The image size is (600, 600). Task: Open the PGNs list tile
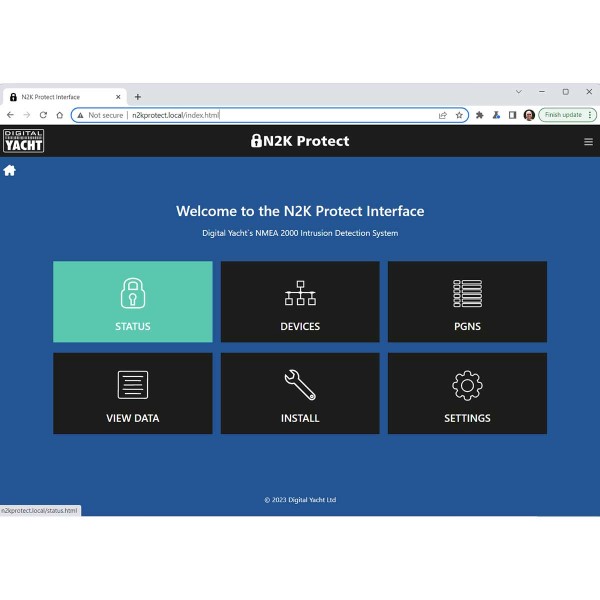point(467,302)
